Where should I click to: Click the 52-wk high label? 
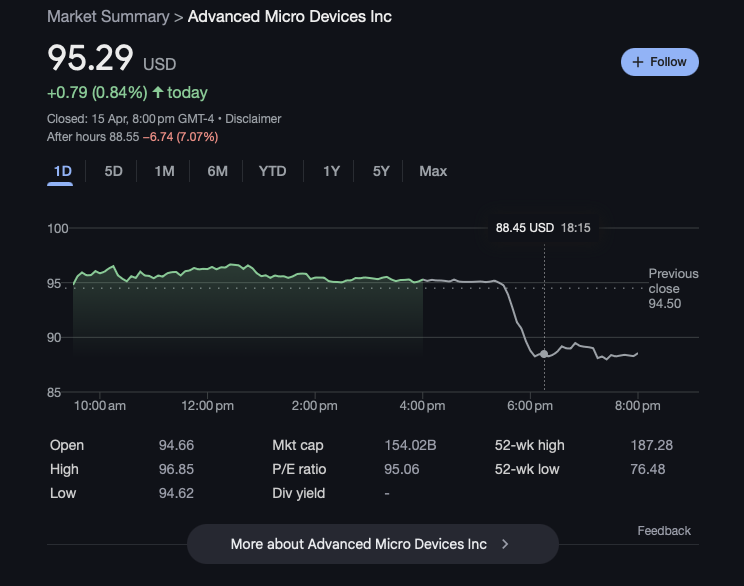pyautogui.click(x=530, y=445)
